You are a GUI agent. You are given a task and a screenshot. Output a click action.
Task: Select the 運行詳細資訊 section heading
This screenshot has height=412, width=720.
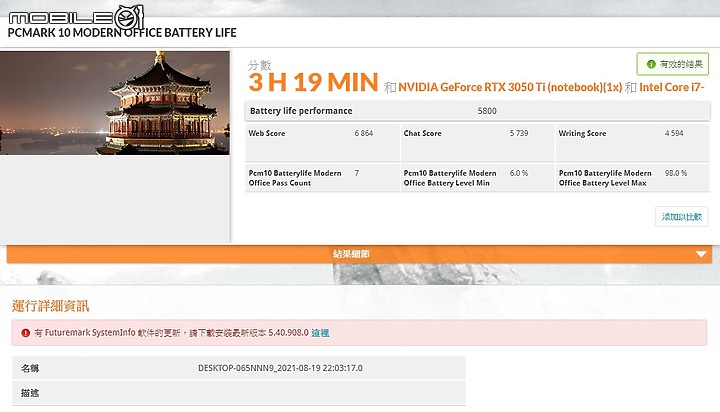[x=51, y=306]
